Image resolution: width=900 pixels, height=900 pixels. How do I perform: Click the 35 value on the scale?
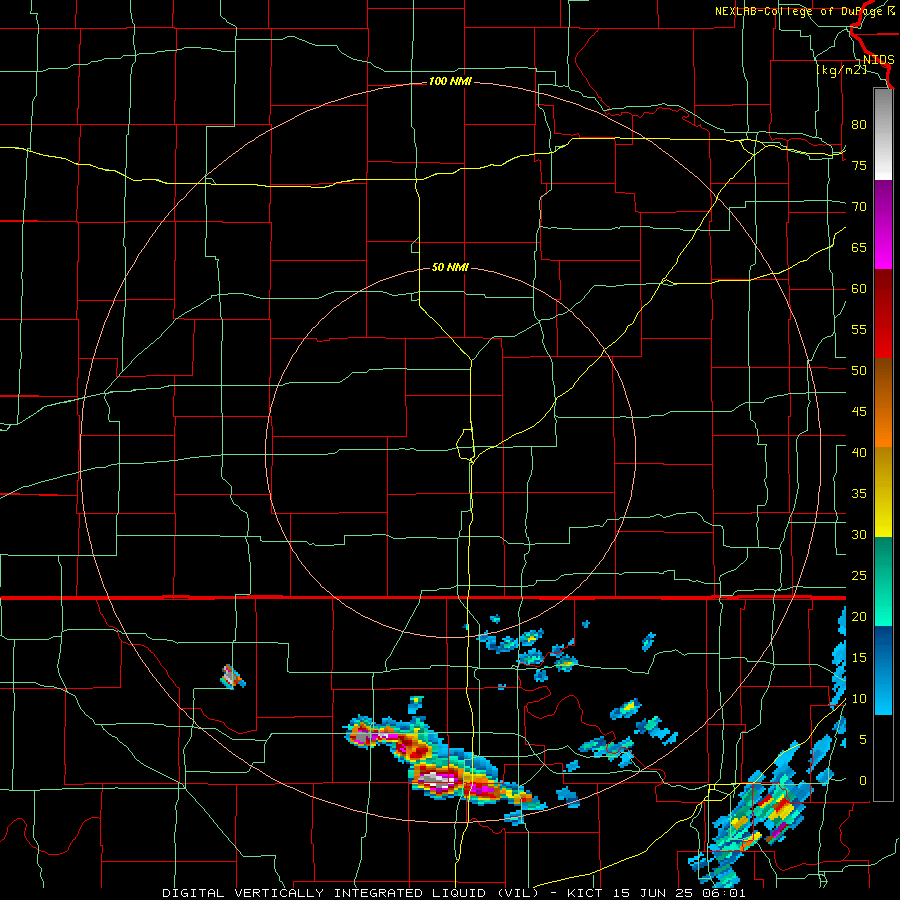point(859,494)
